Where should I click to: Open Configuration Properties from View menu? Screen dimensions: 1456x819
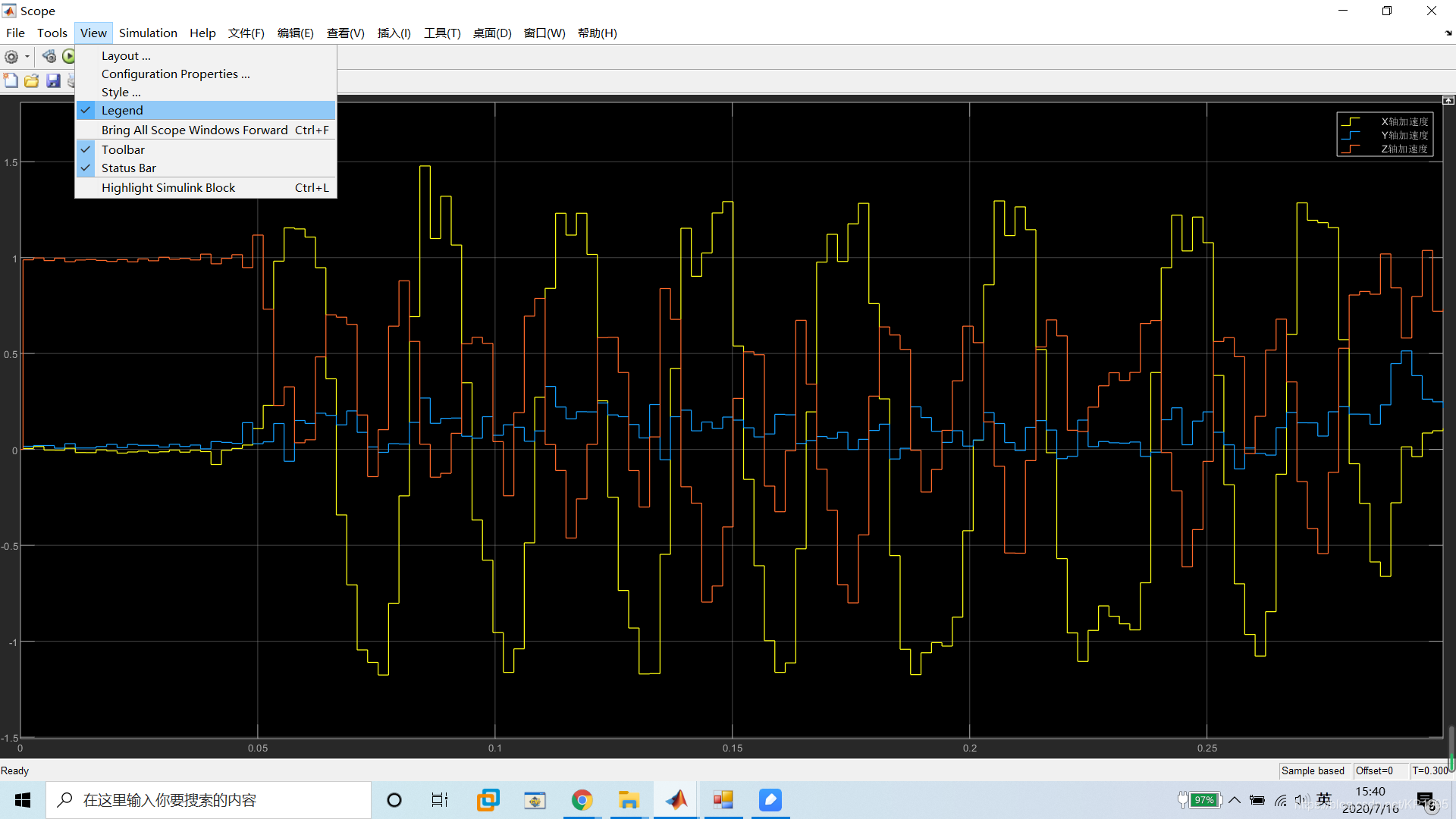(x=175, y=74)
